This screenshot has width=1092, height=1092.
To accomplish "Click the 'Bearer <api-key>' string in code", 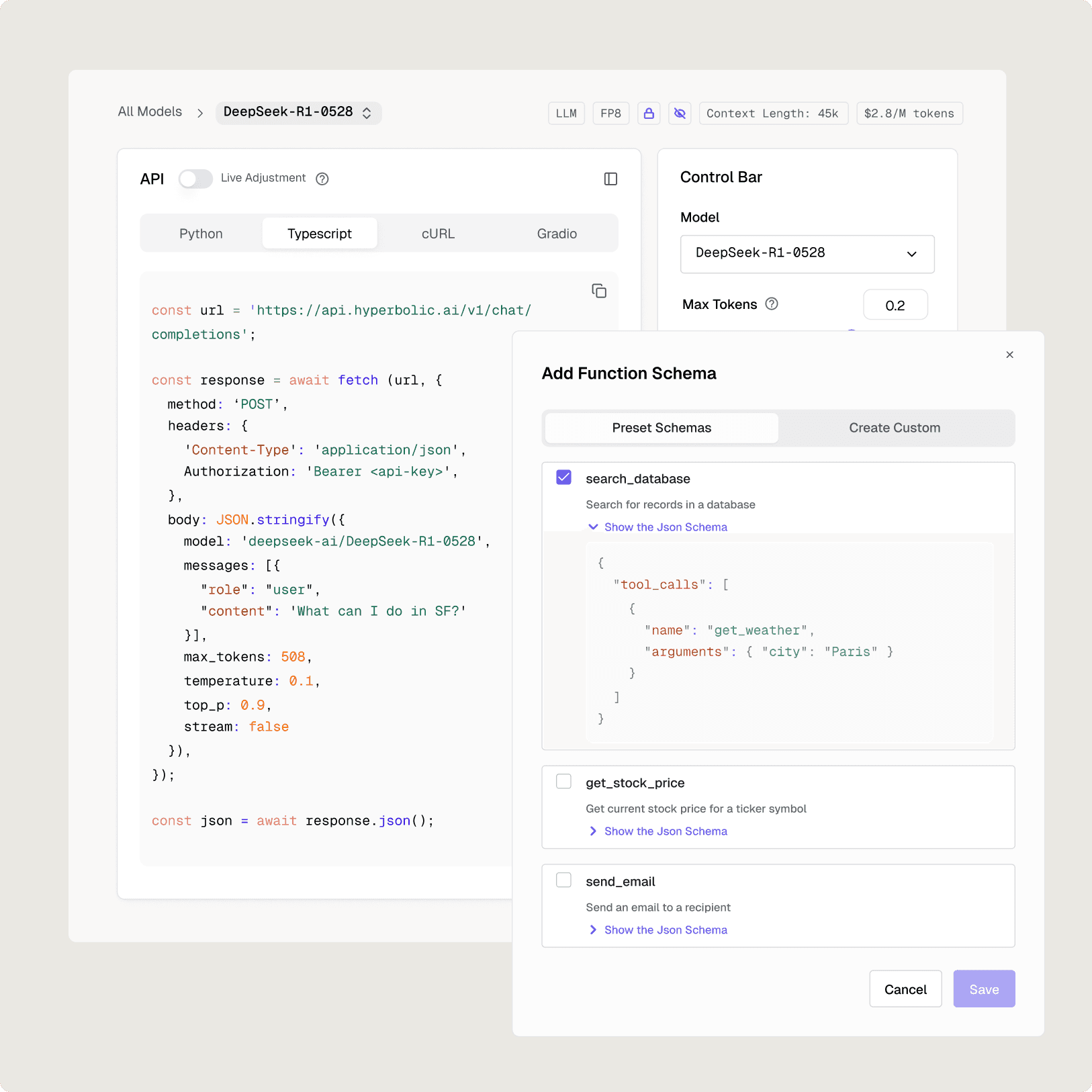I will (x=378, y=471).
